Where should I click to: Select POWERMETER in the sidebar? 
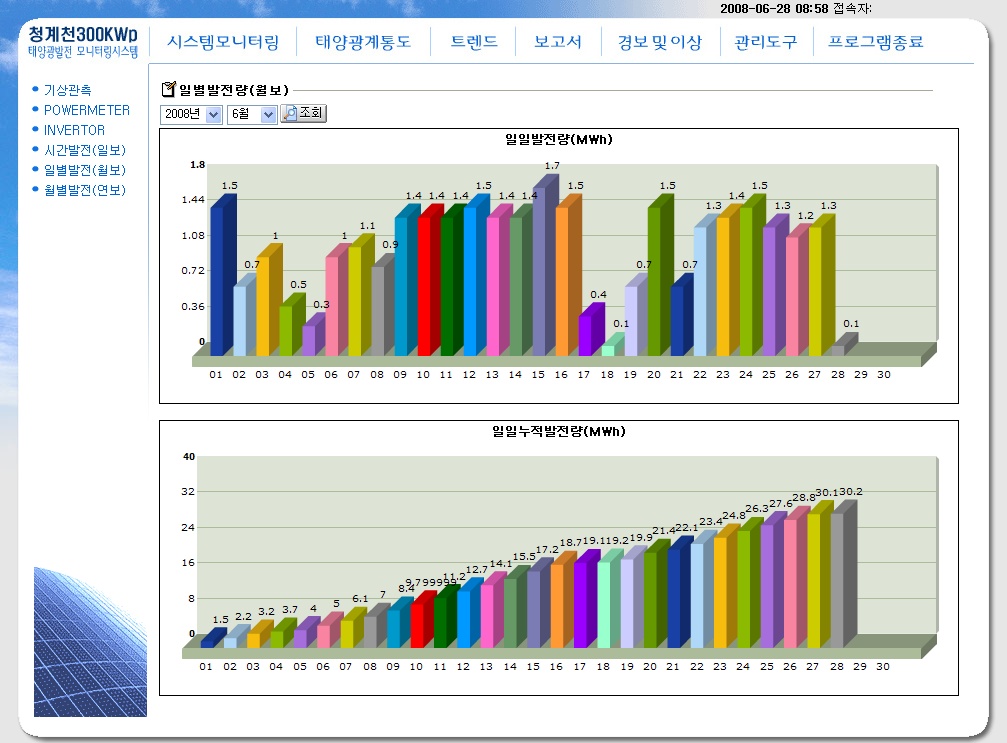click(86, 110)
